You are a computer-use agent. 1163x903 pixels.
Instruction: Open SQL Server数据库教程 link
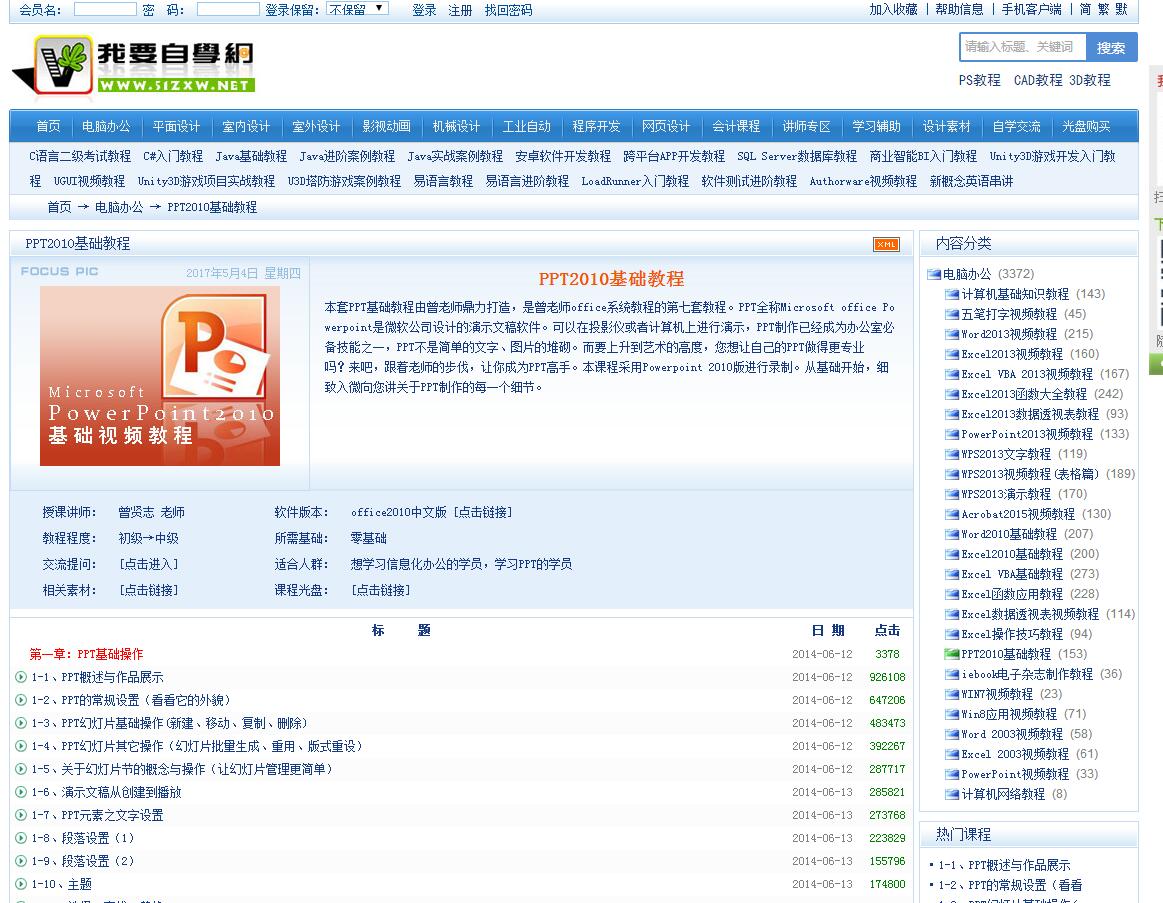tap(797, 156)
